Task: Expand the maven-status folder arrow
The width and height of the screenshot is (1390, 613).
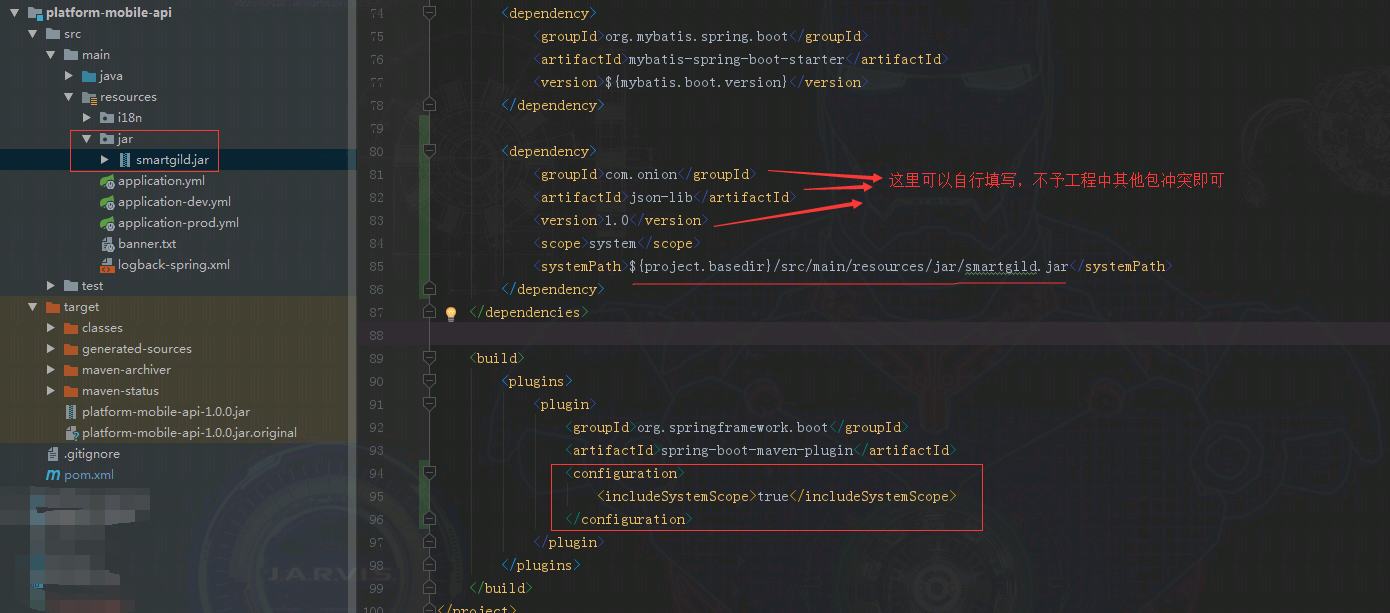Action: (51, 391)
